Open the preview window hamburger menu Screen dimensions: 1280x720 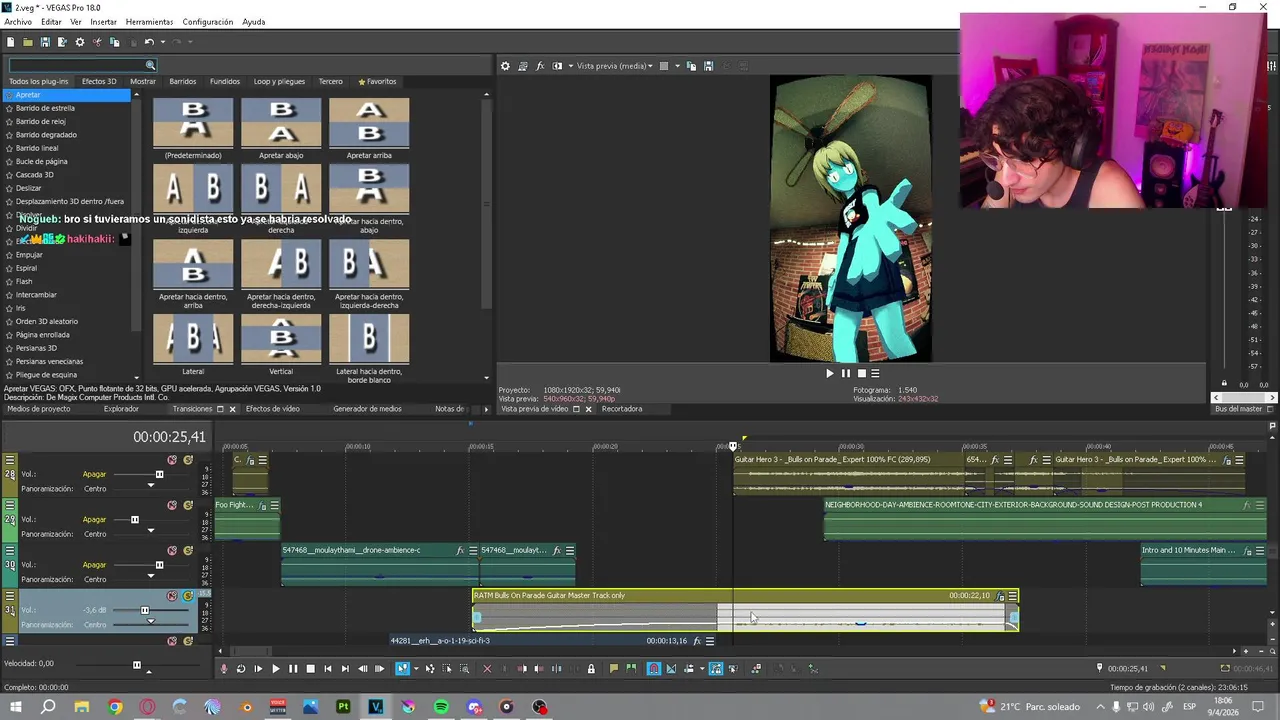(875, 373)
